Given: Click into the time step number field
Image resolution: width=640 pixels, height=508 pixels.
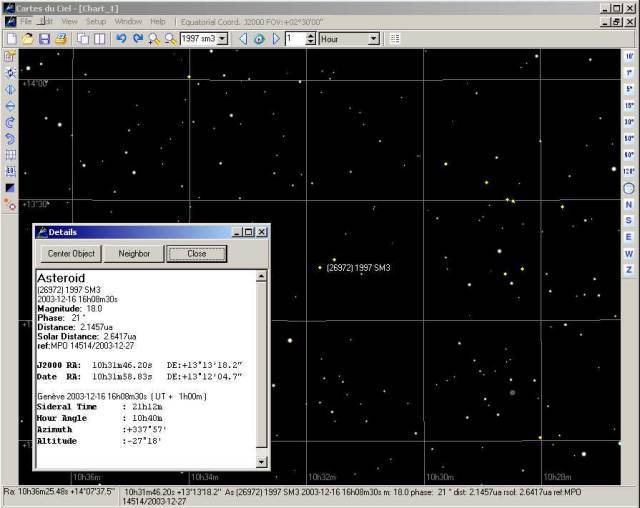Looking at the screenshot, I should click(295, 39).
